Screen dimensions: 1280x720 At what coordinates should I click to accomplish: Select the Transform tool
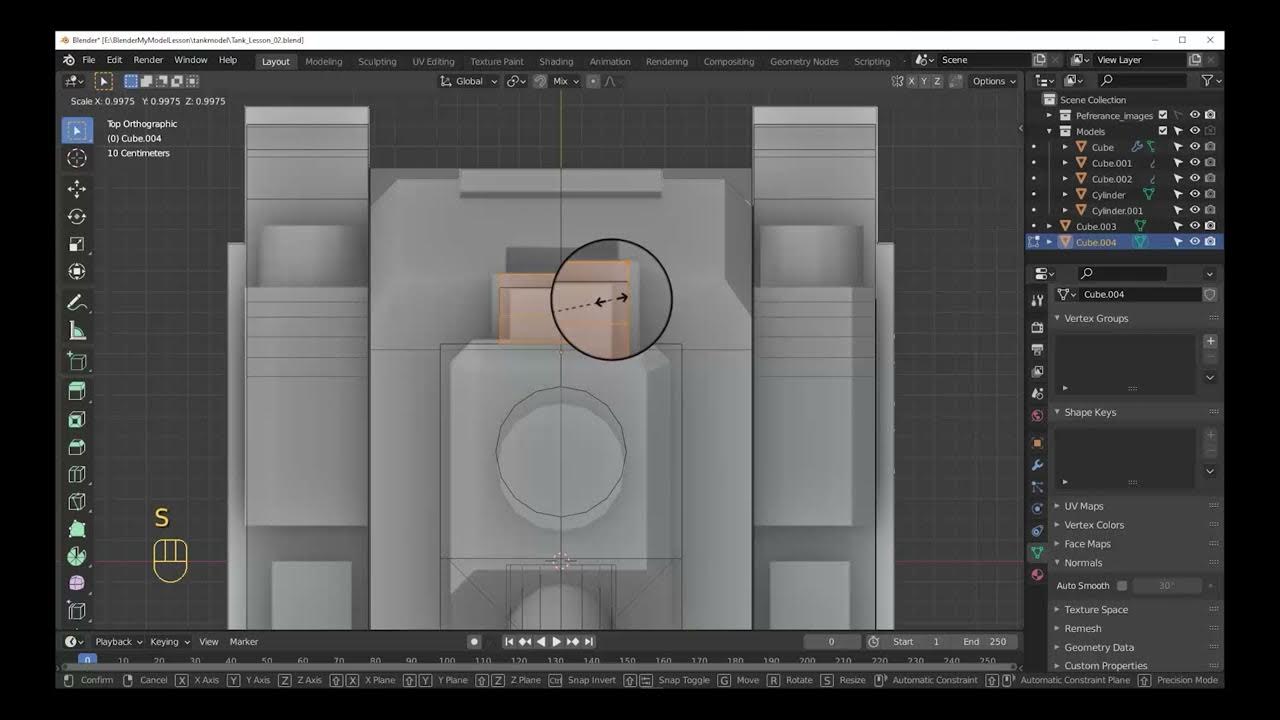click(77, 272)
